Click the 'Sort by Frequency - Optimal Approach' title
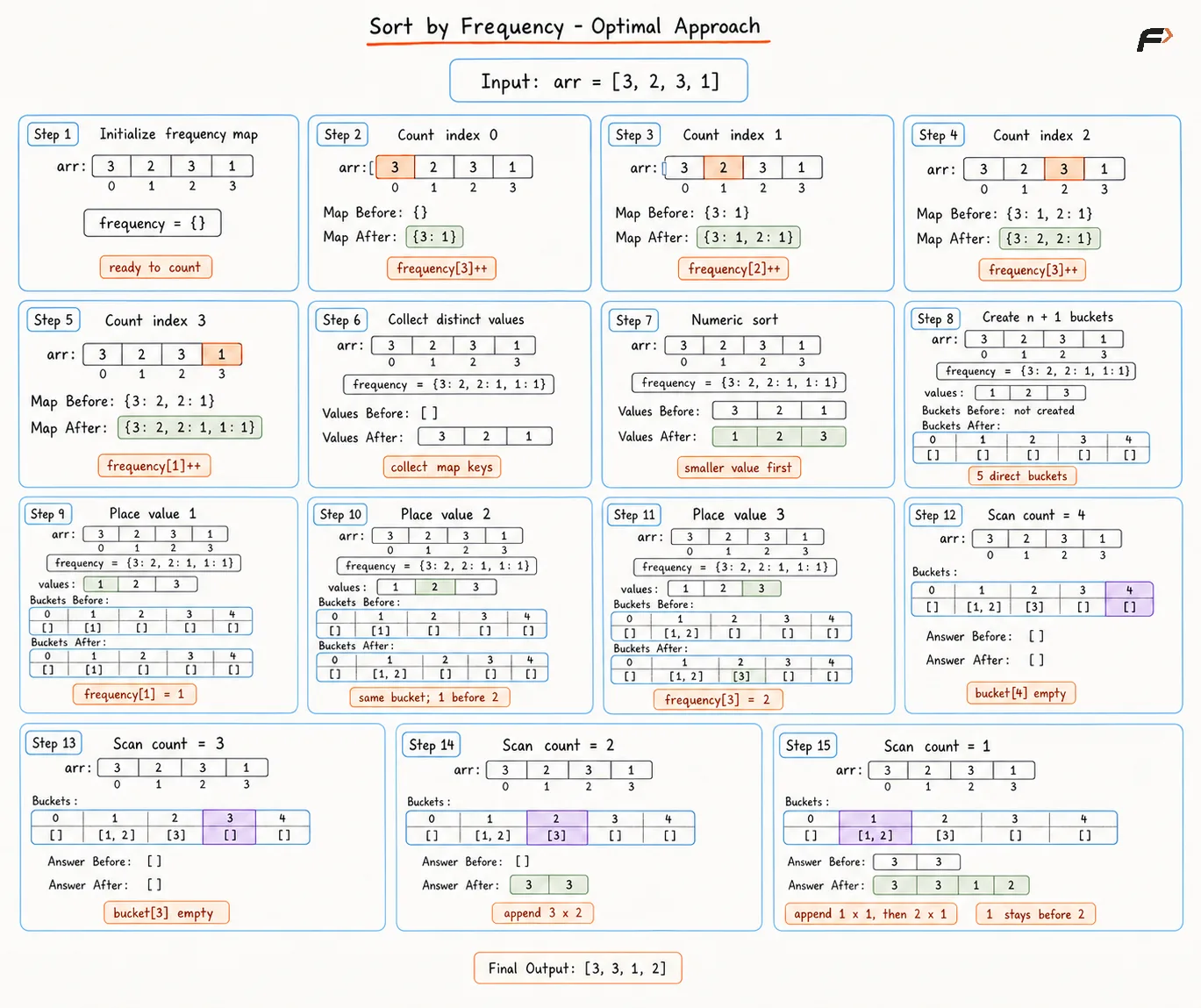 565,27
